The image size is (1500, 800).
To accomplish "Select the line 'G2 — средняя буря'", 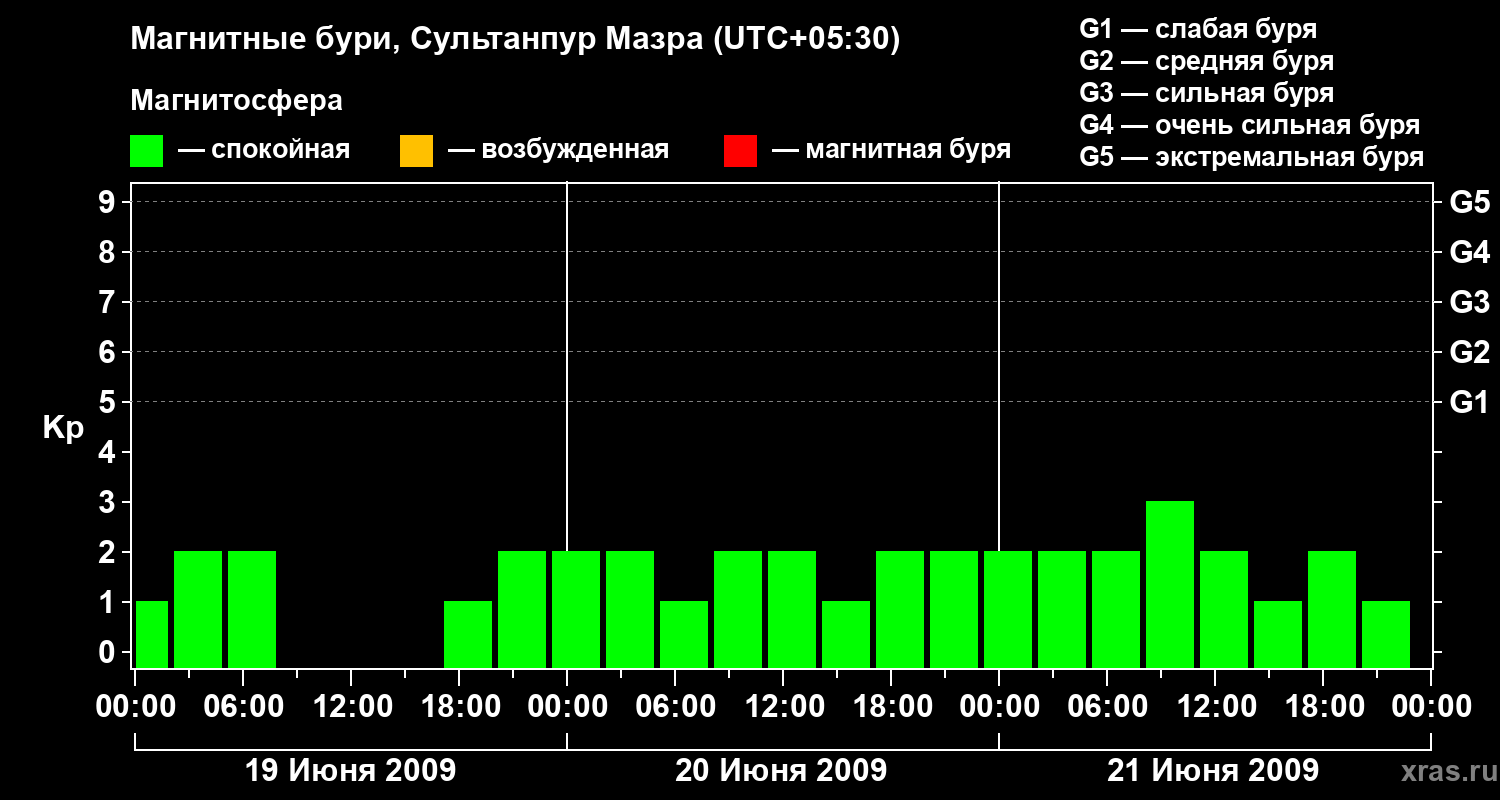I will pyautogui.click(x=1206, y=61).
